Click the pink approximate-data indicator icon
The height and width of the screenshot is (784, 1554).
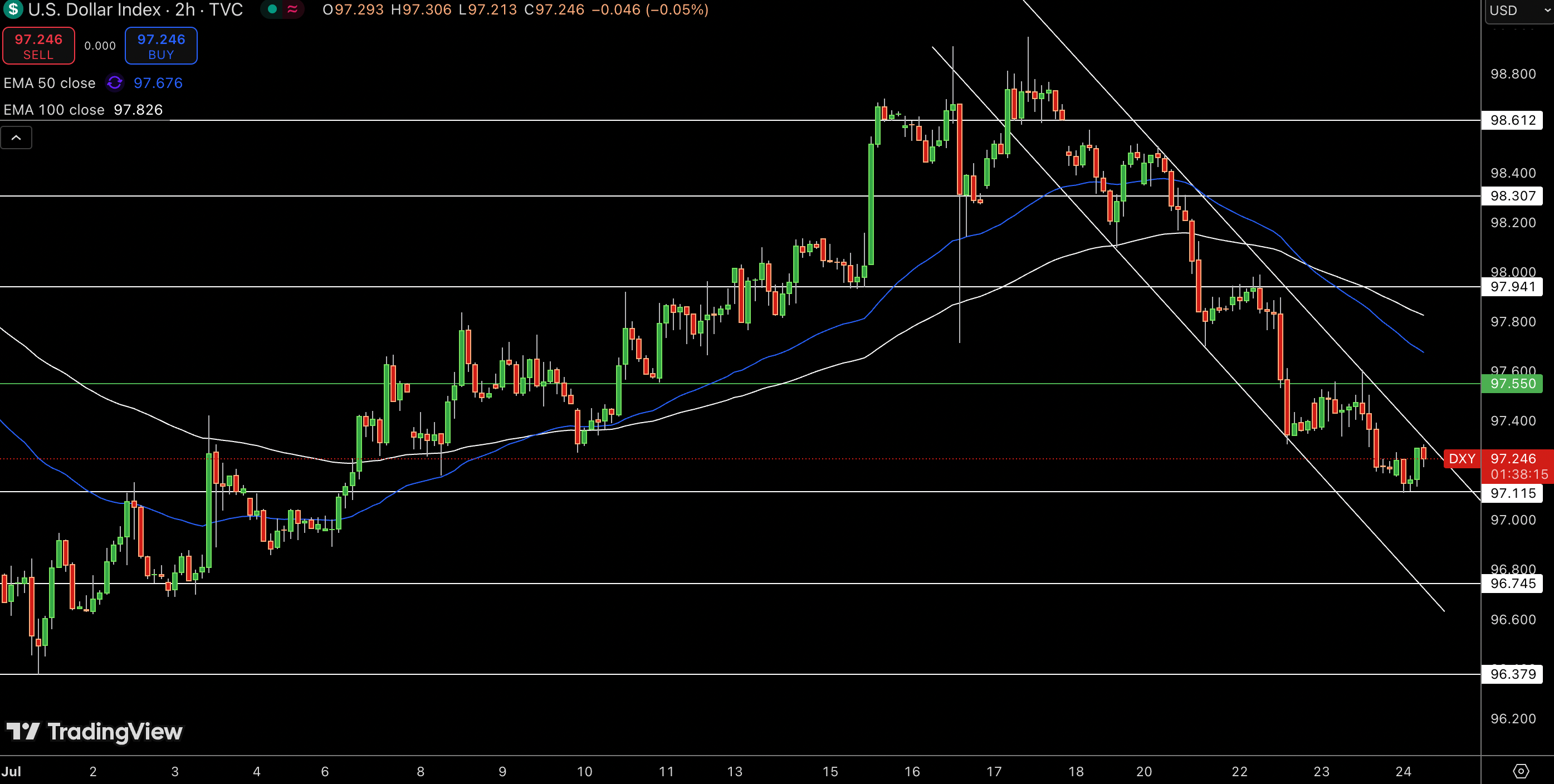point(292,9)
